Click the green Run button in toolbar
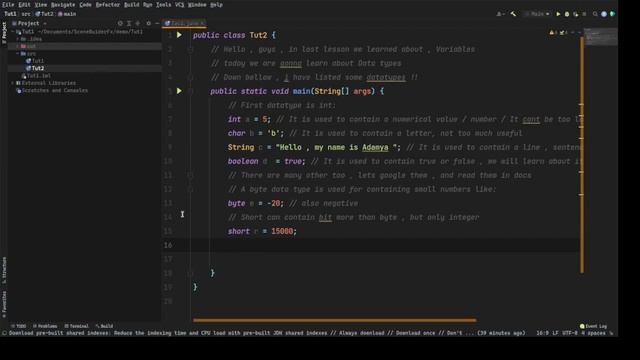This screenshot has height=360, width=640. tap(558, 14)
